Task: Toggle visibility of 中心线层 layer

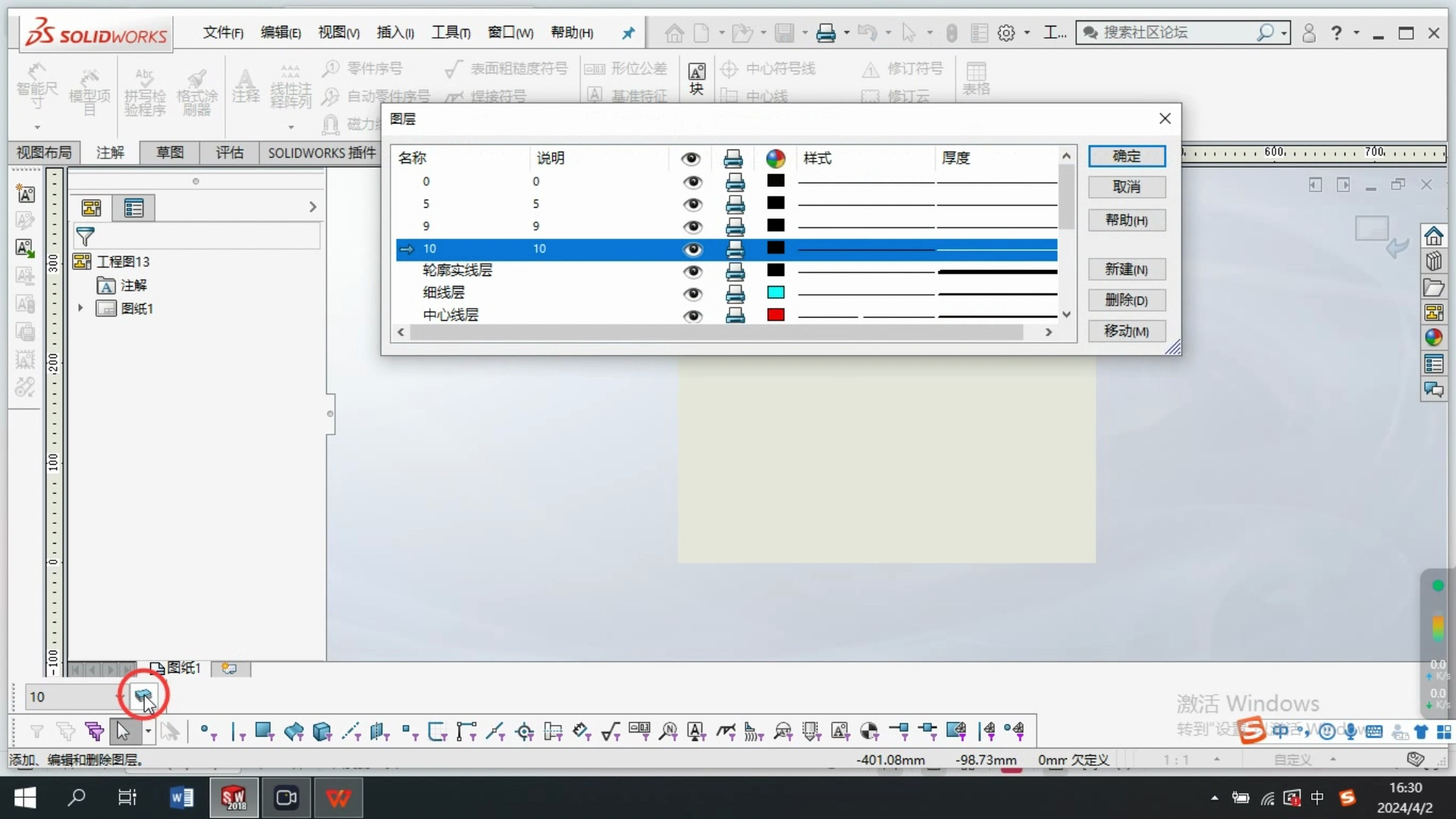Action: pyautogui.click(x=692, y=315)
